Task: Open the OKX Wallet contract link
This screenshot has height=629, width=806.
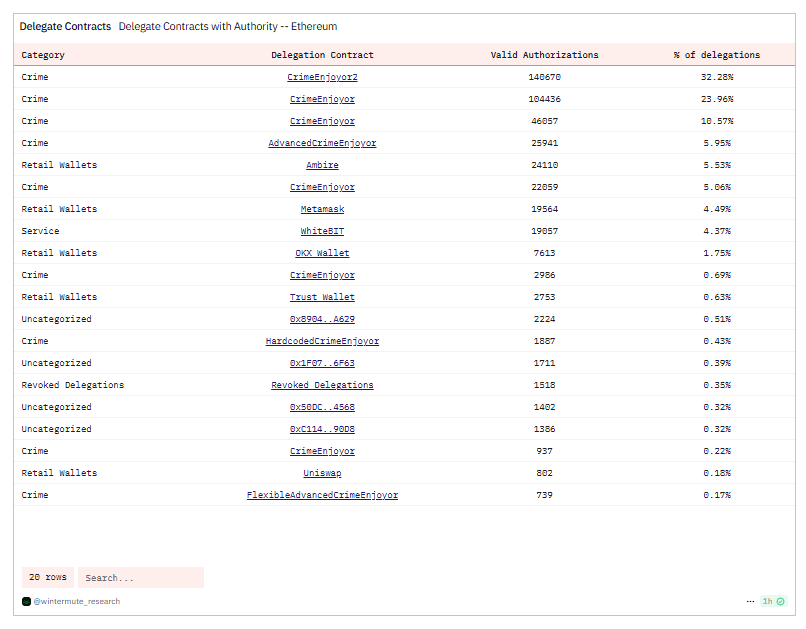Action: tap(322, 253)
